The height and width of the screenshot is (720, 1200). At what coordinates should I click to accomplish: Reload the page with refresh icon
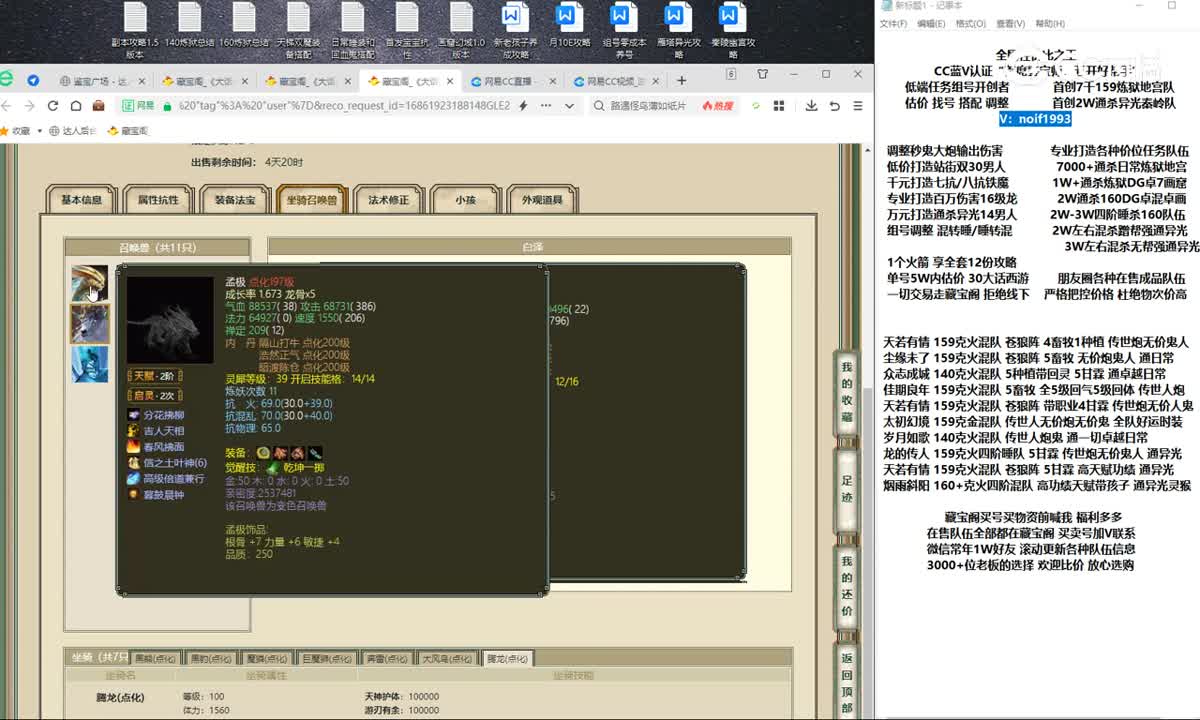click(52, 105)
